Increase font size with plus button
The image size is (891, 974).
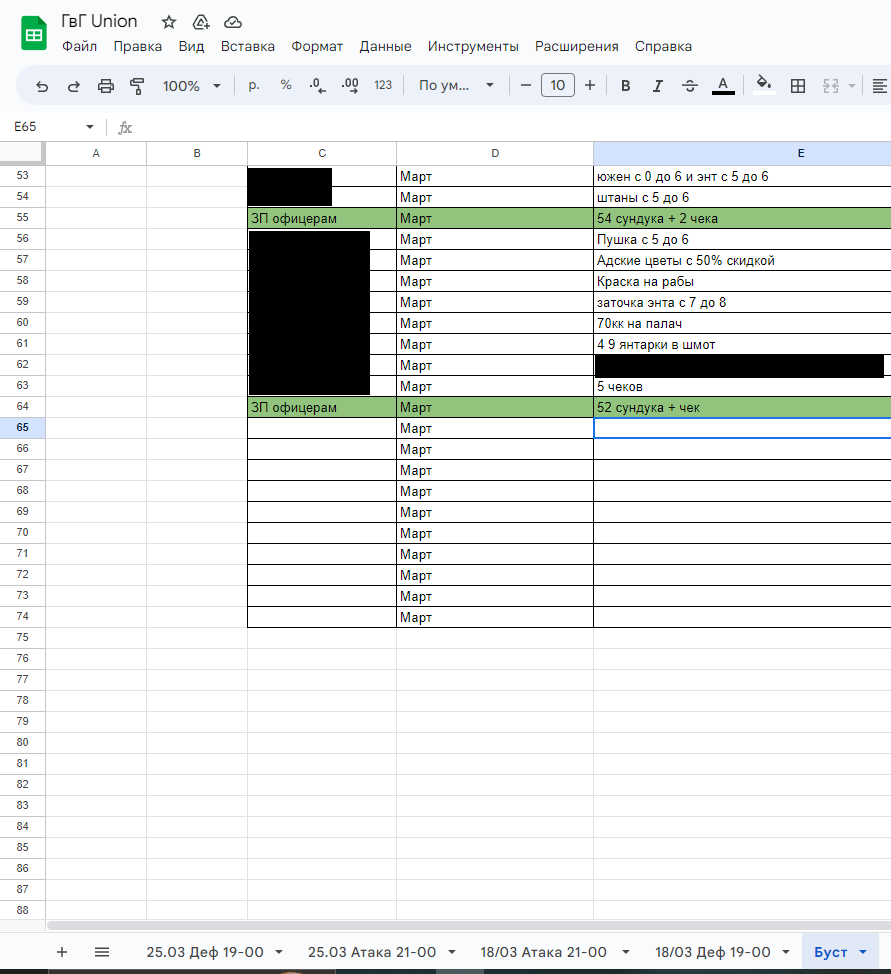[590, 86]
